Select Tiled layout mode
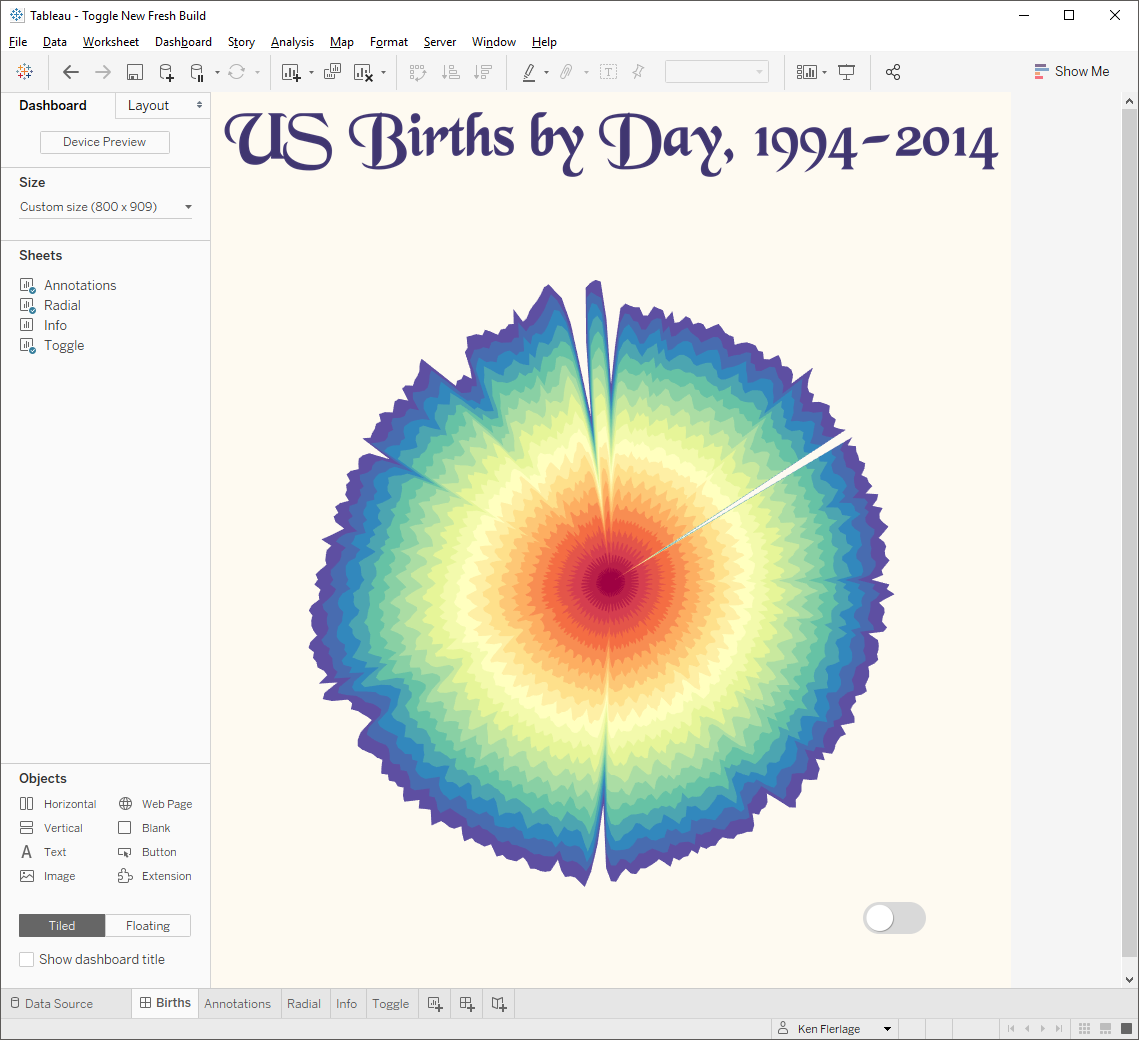Screen dimensions: 1139x1040 coord(62,925)
